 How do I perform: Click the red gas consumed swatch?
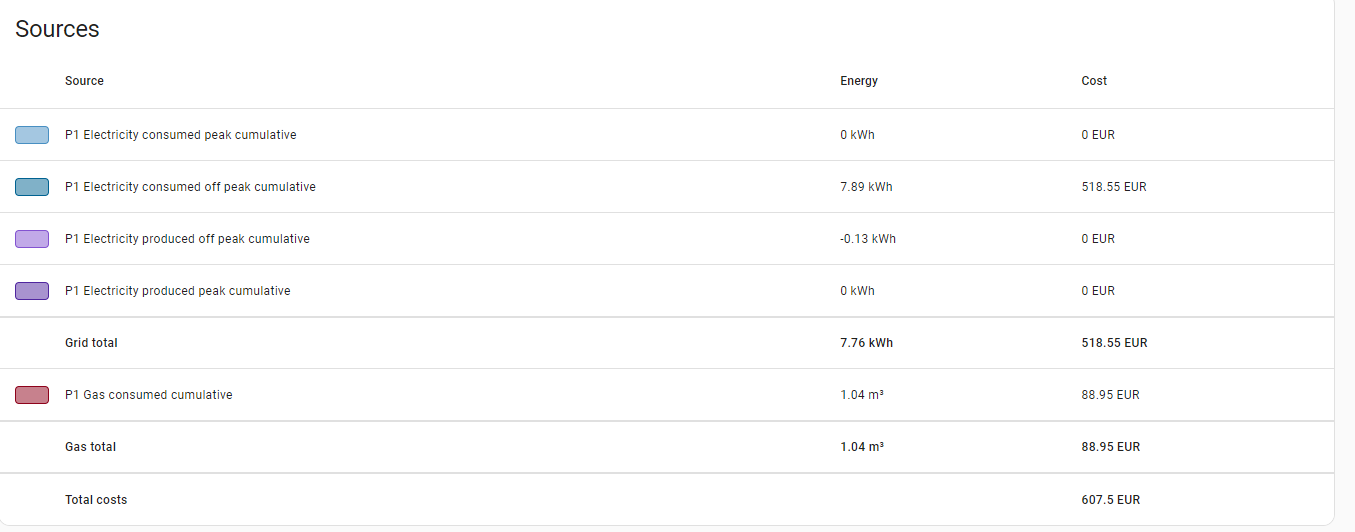[32, 395]
